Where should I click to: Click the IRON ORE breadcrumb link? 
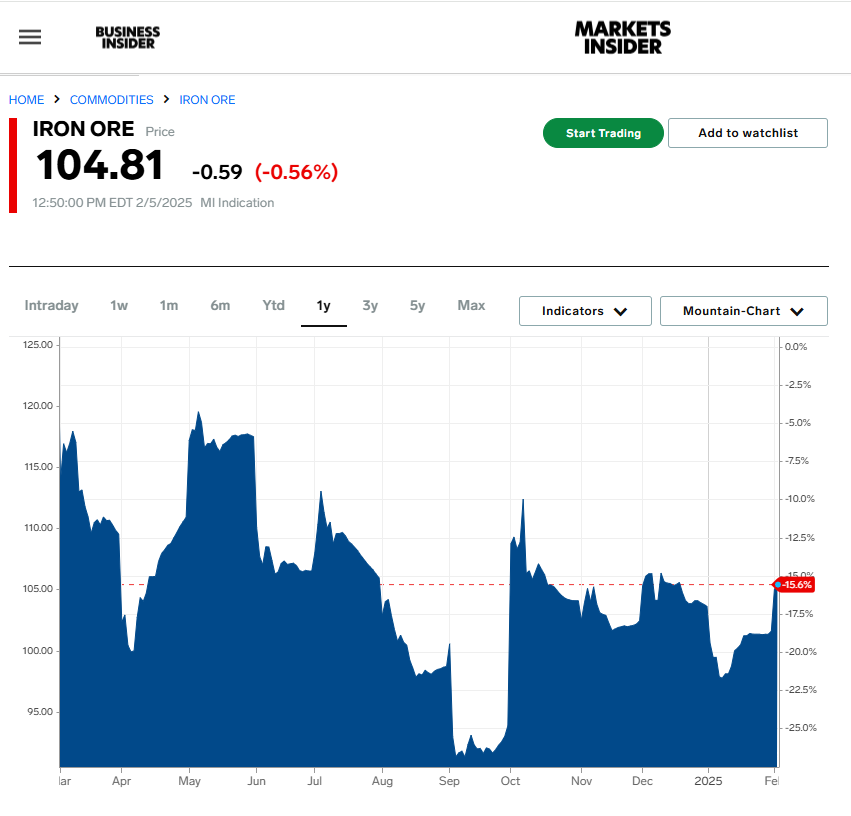click(x=207, y=100)
